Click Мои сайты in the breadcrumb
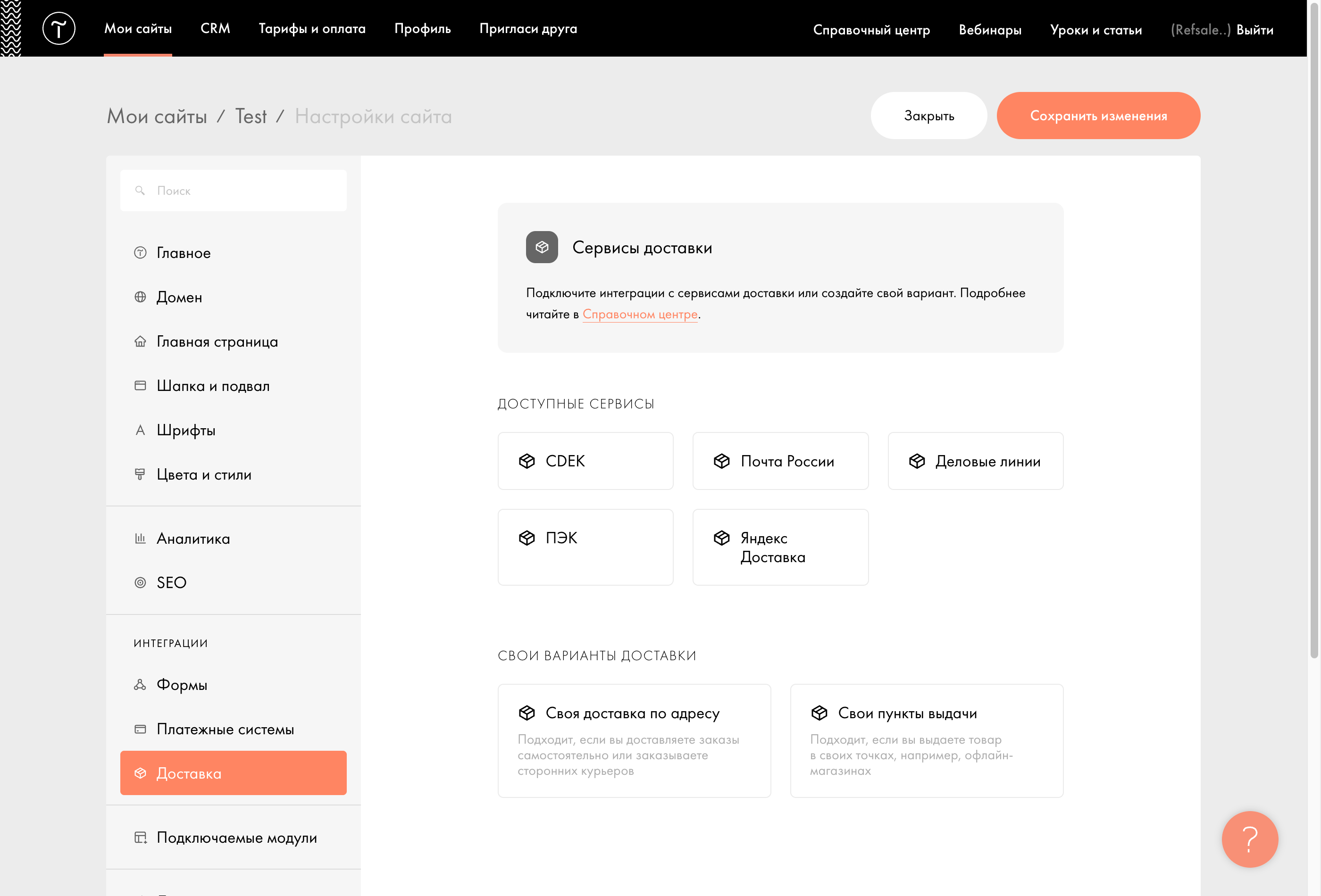 (157, 116)
